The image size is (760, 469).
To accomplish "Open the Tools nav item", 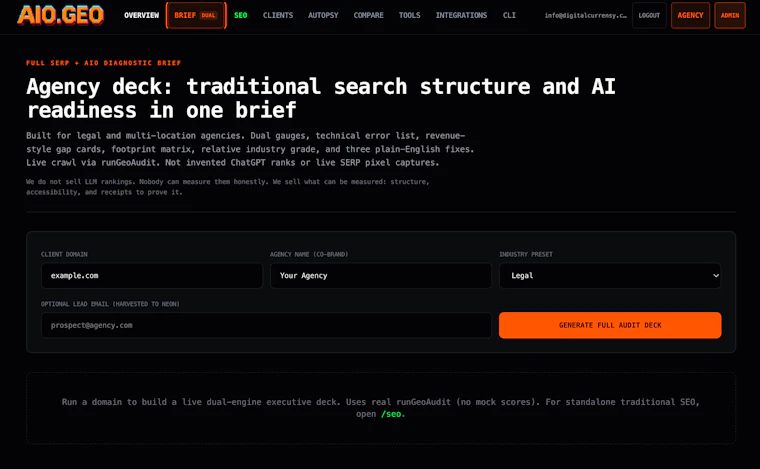I will (x=410, y=16).
